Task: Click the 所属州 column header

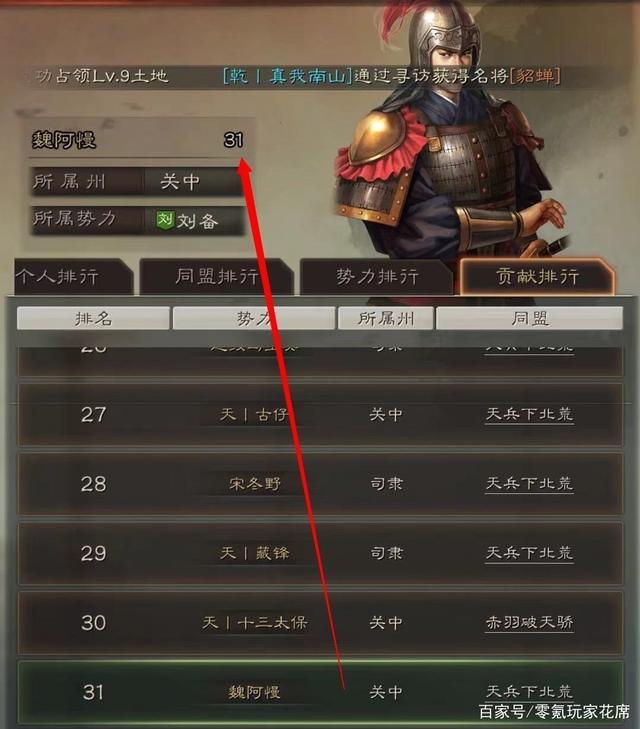Action: 386,318
